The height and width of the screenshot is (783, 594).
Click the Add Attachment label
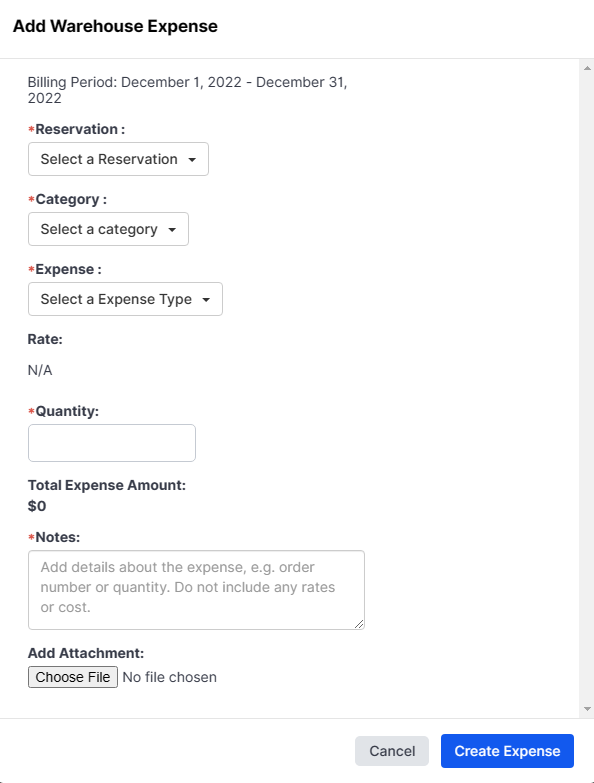[86, 653]
